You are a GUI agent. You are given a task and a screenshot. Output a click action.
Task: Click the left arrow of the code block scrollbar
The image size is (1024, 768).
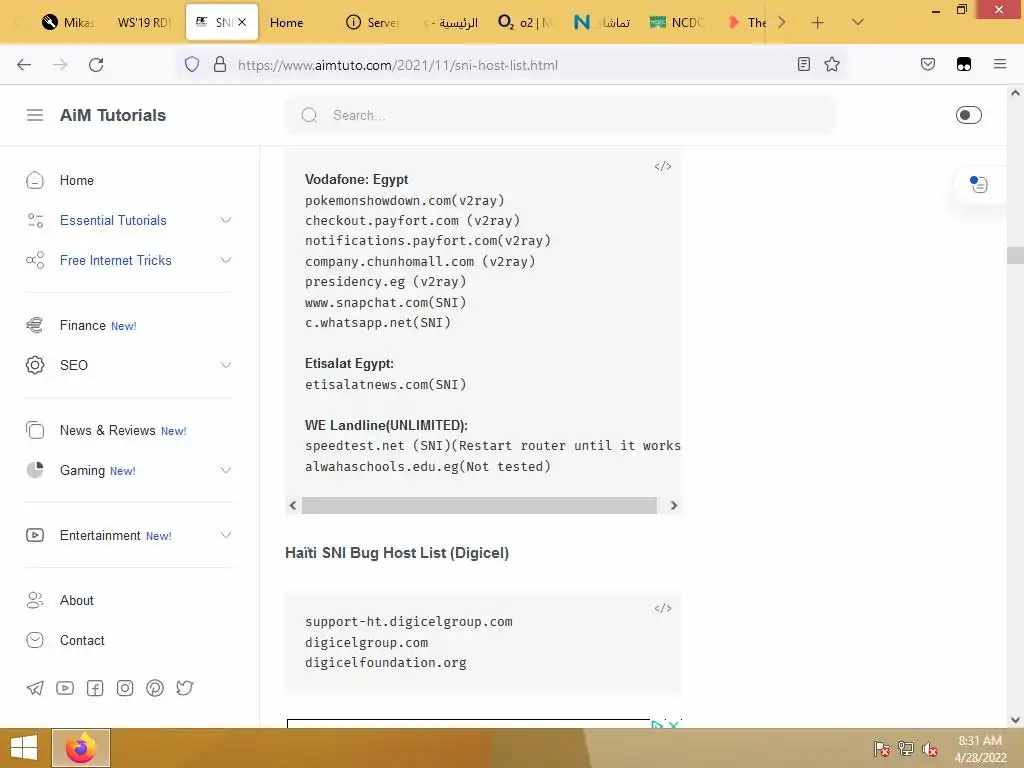pos(293,505)
